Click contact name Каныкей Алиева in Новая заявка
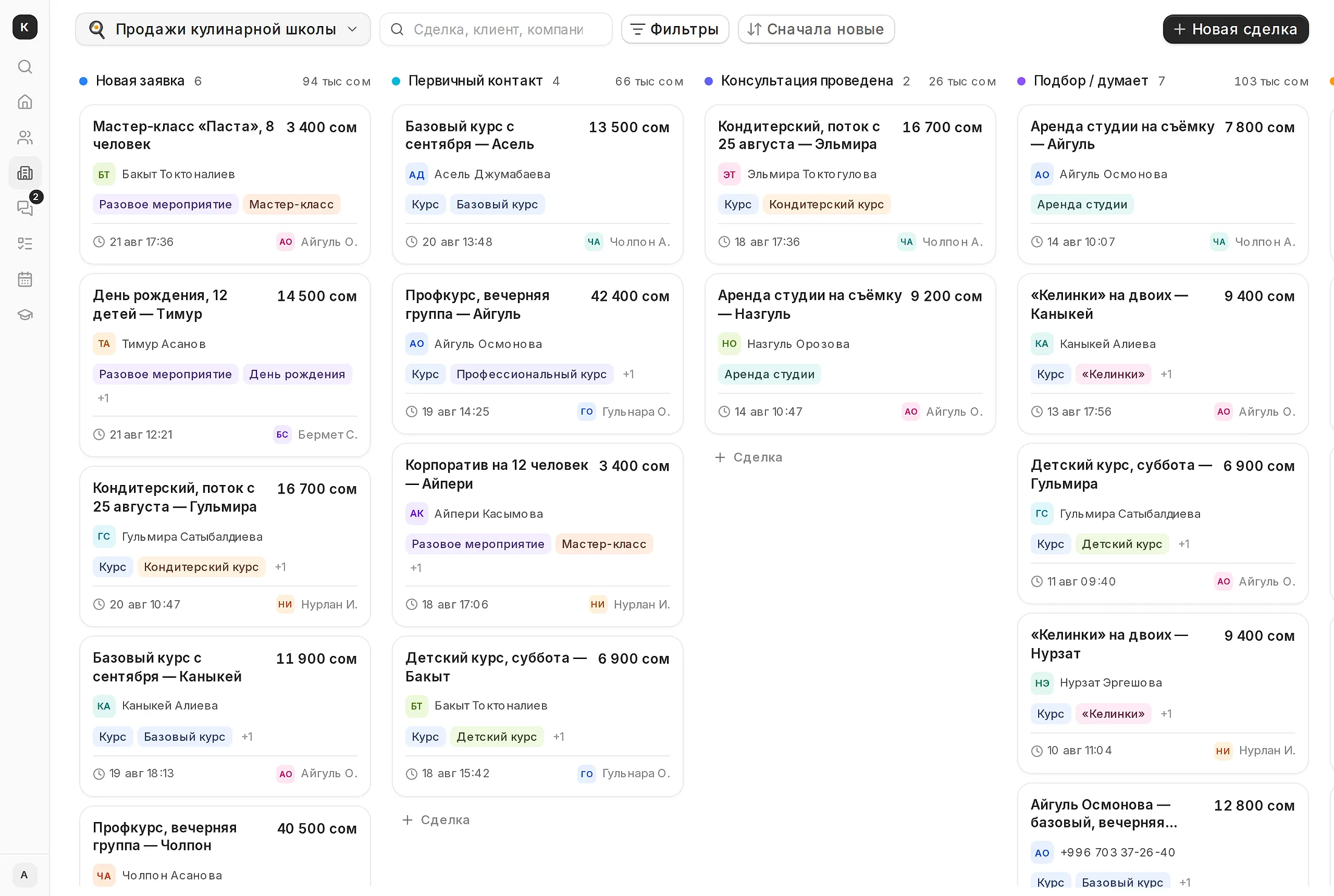Image resolution: width=1334 pixels, height=896 pixels. pyautogui.click(x=170, y=706)
